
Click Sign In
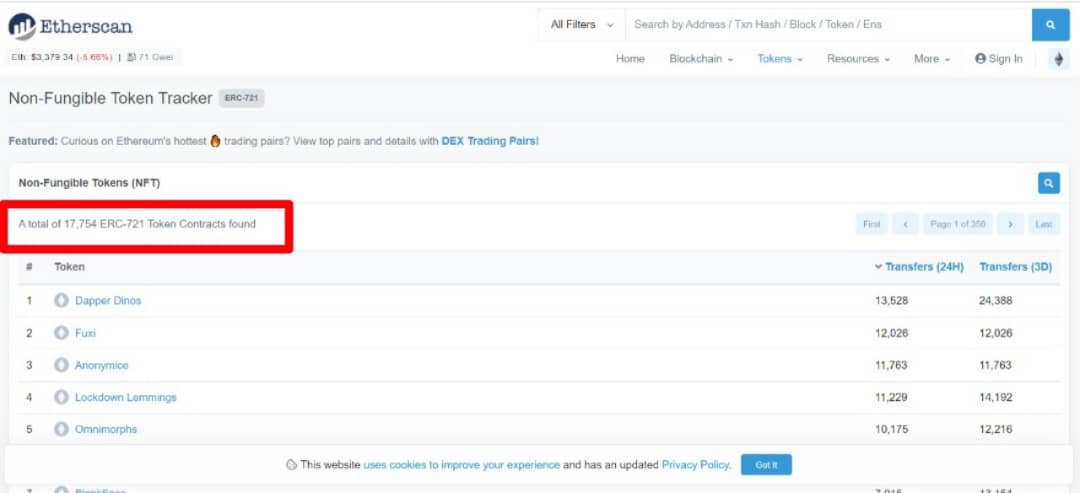point(999,59)
